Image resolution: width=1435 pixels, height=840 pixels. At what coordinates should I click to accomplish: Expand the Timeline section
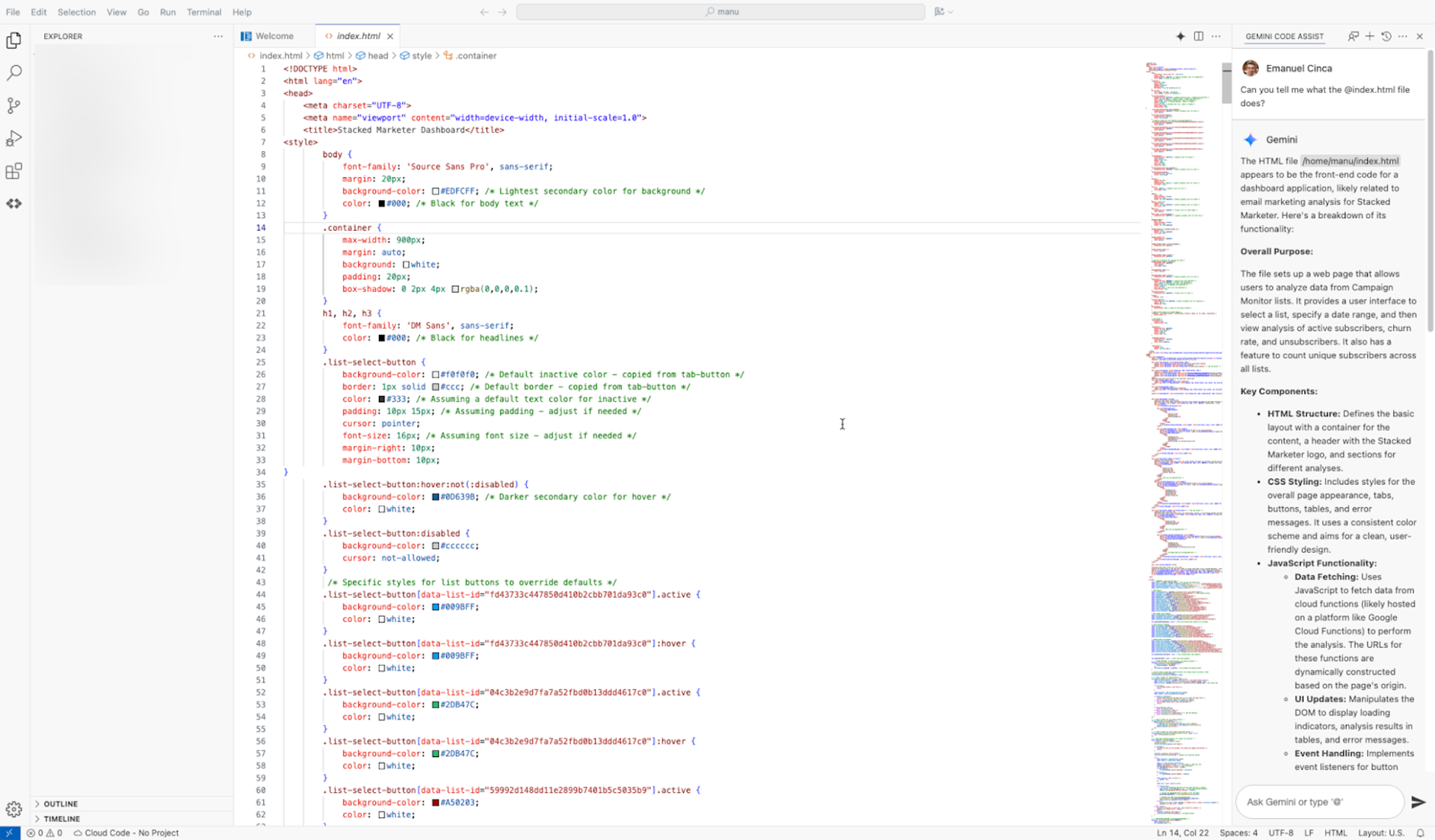pyautogui.click(x=61, y=819)
